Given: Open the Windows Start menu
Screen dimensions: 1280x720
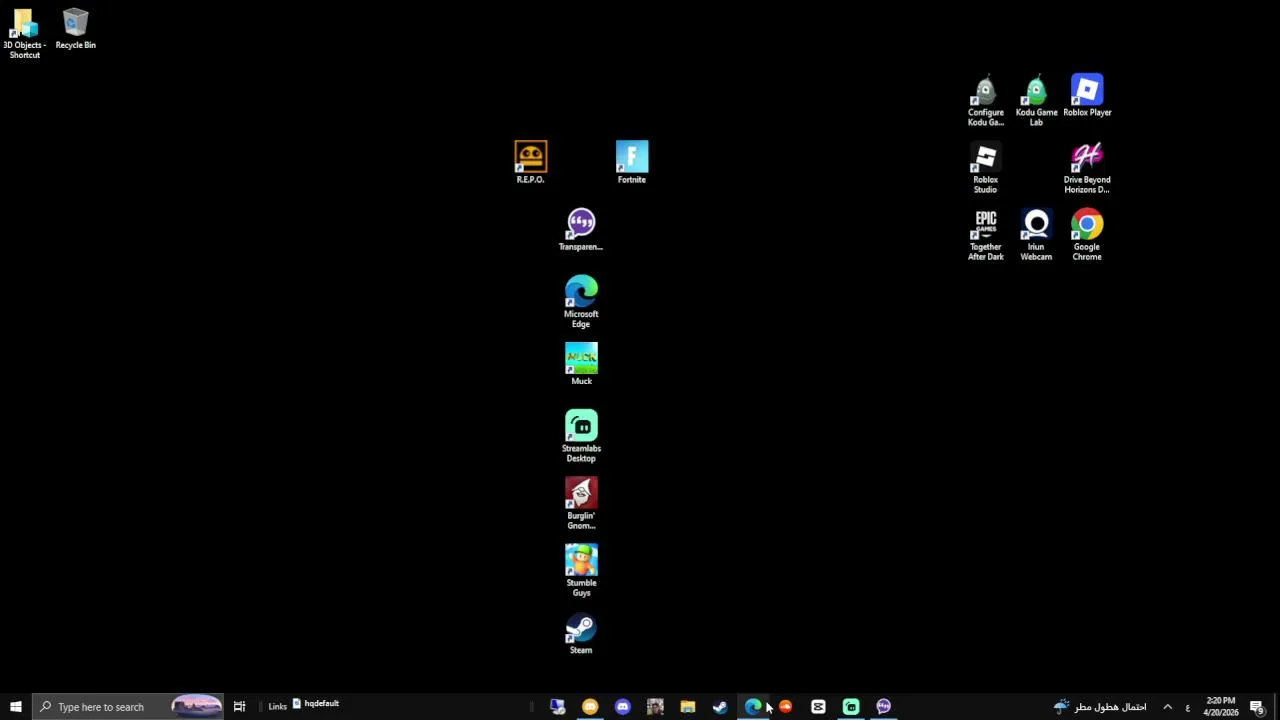Looking at the screenshot, I should coord(16,707).
